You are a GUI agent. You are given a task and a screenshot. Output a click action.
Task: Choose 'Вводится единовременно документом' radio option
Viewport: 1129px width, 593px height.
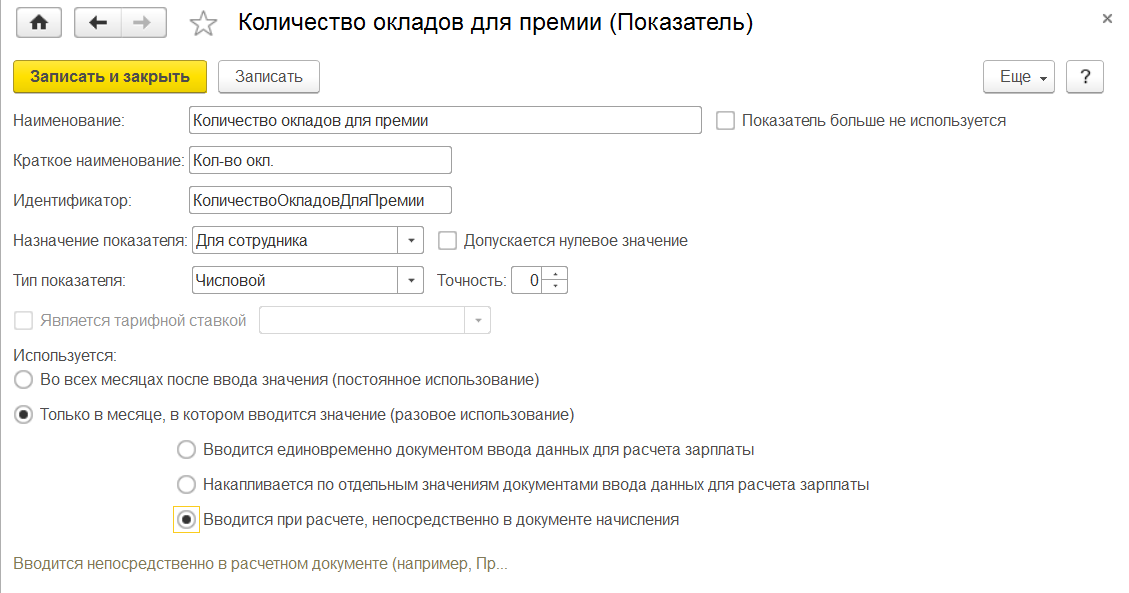pos(186,449)
